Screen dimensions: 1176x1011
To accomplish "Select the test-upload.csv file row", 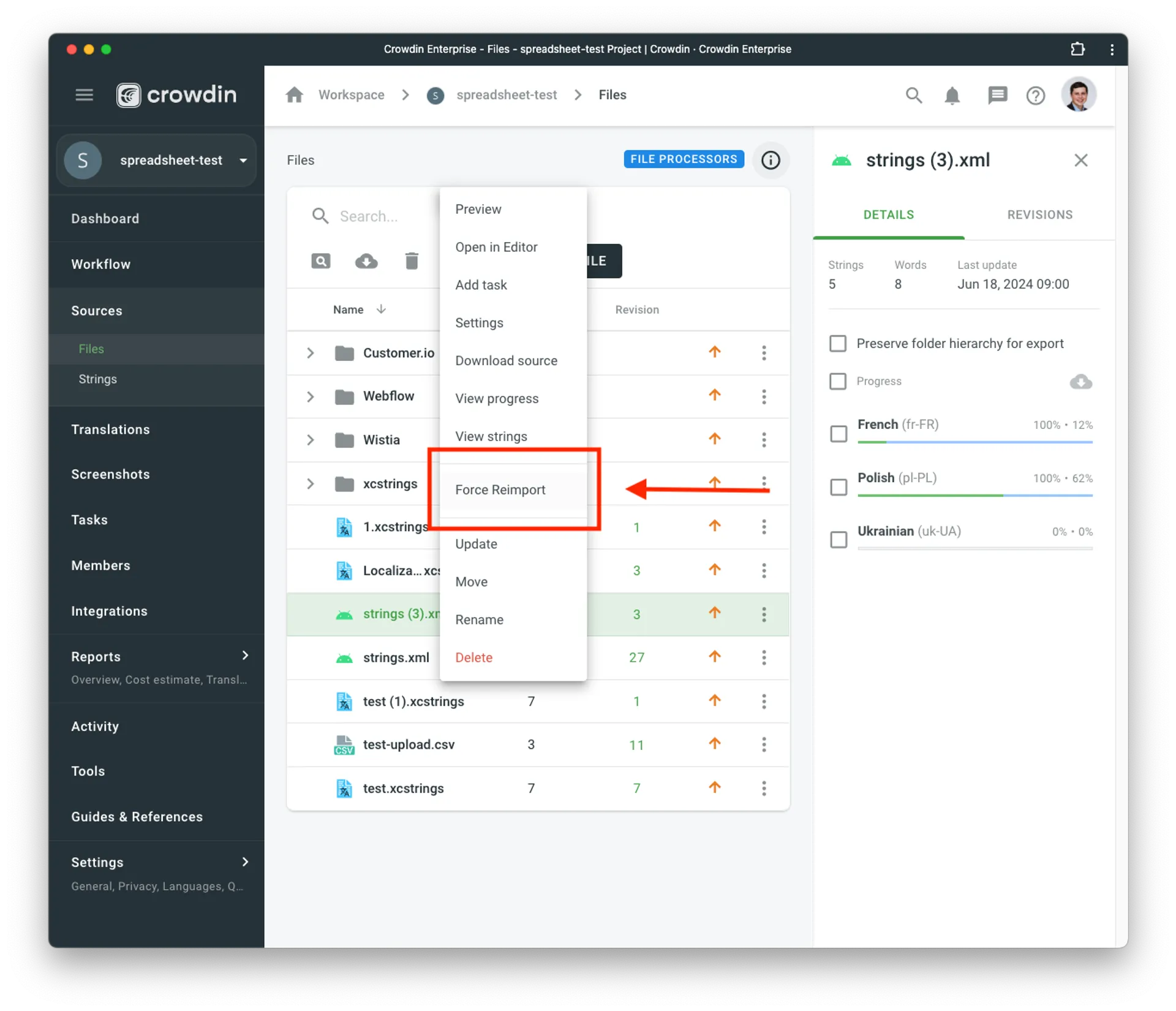I will click(x=538, y=744).
